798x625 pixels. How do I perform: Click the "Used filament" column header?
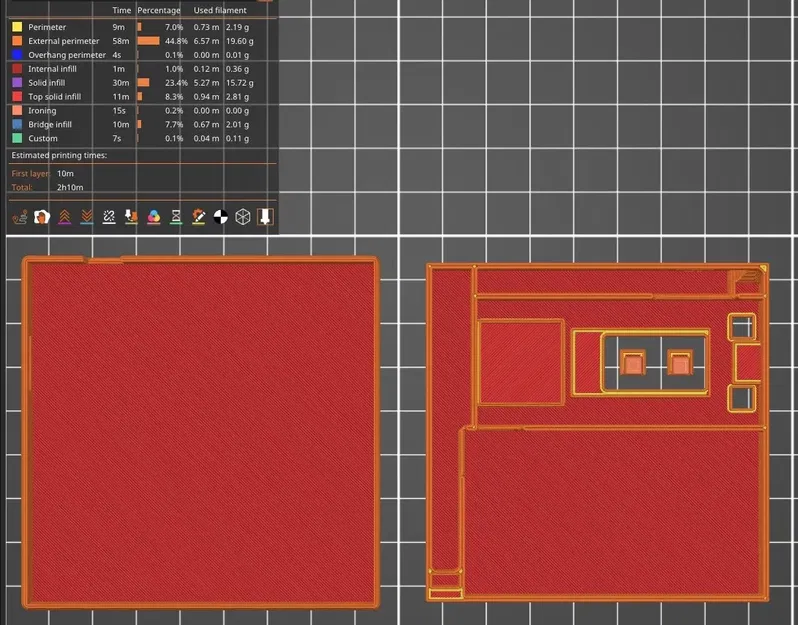[x=220, y=10]
